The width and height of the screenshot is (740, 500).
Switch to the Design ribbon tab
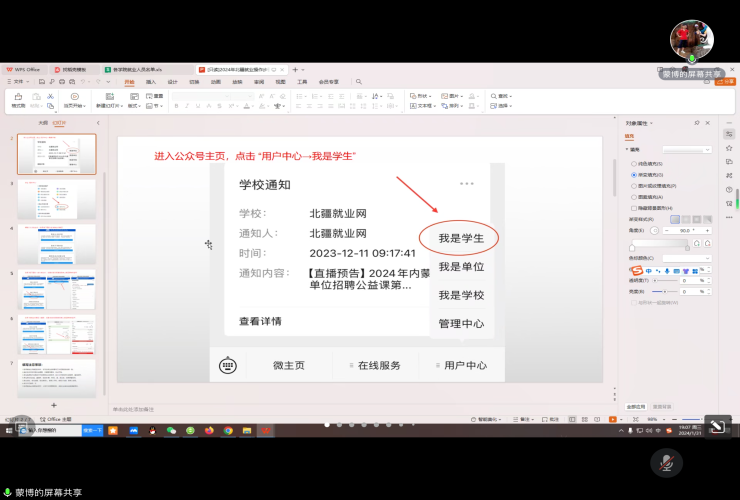(x=172, y=82)
